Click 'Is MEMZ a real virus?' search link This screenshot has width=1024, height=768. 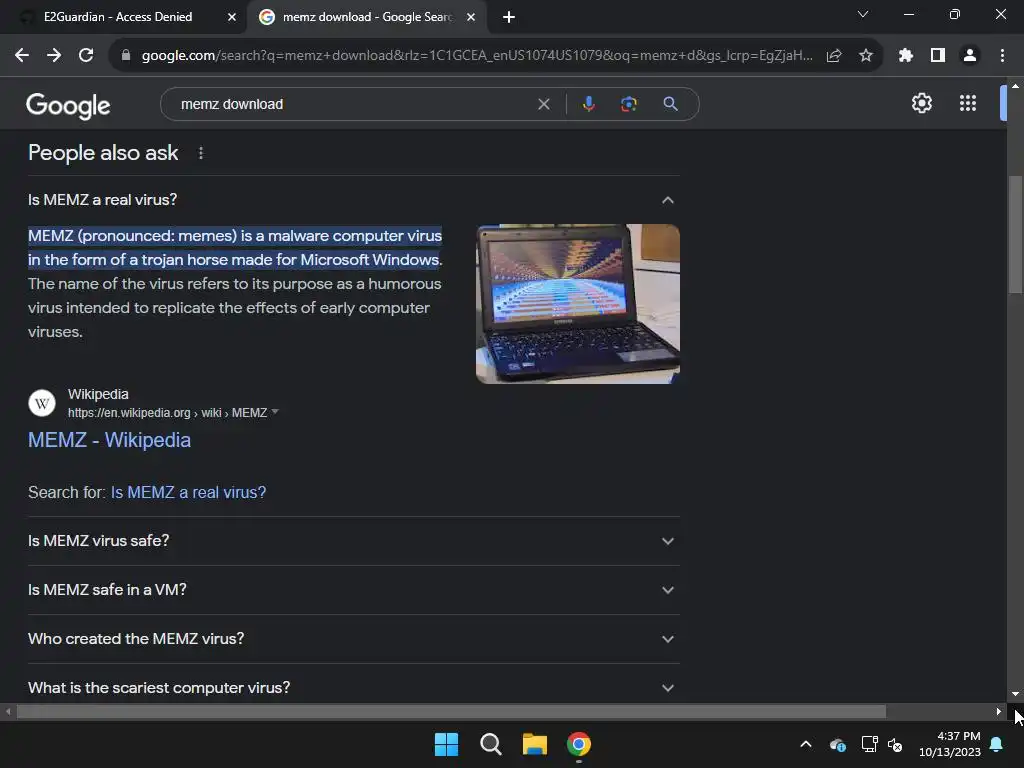coord(188,492)
